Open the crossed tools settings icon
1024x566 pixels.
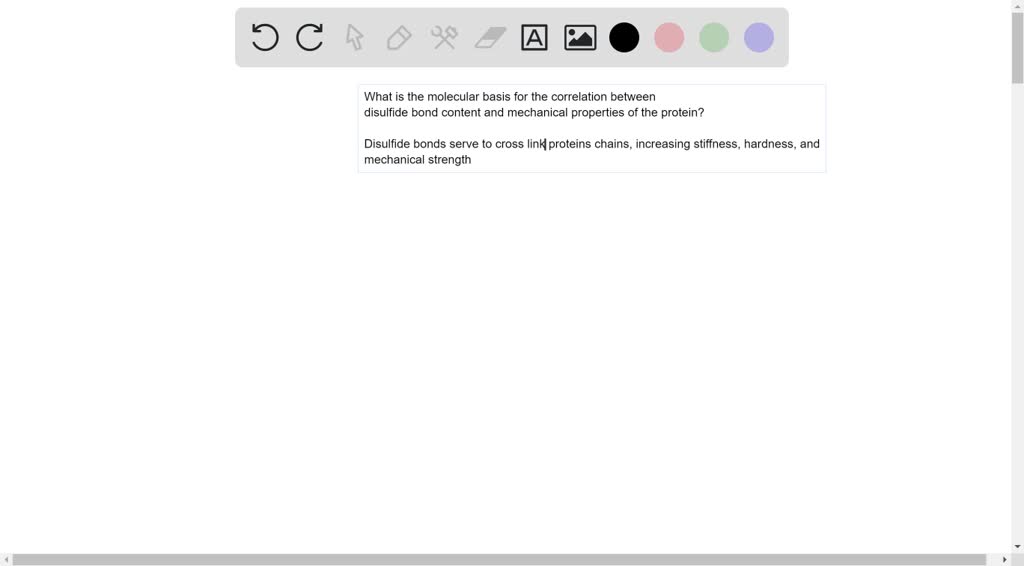(x=444, y=38)
